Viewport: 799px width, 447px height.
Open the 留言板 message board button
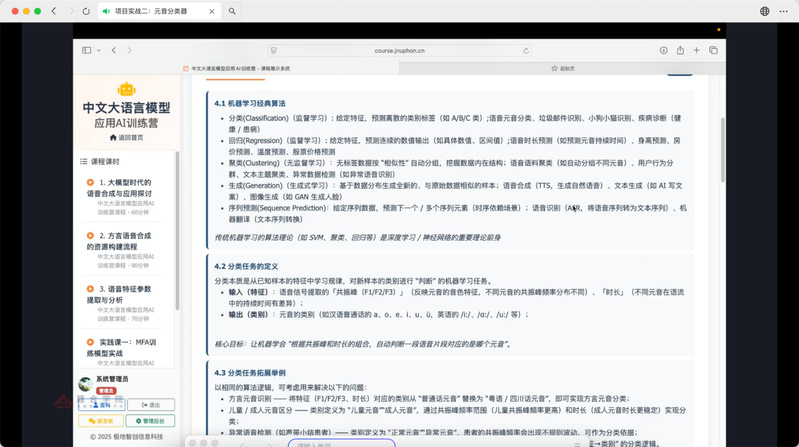101,421
